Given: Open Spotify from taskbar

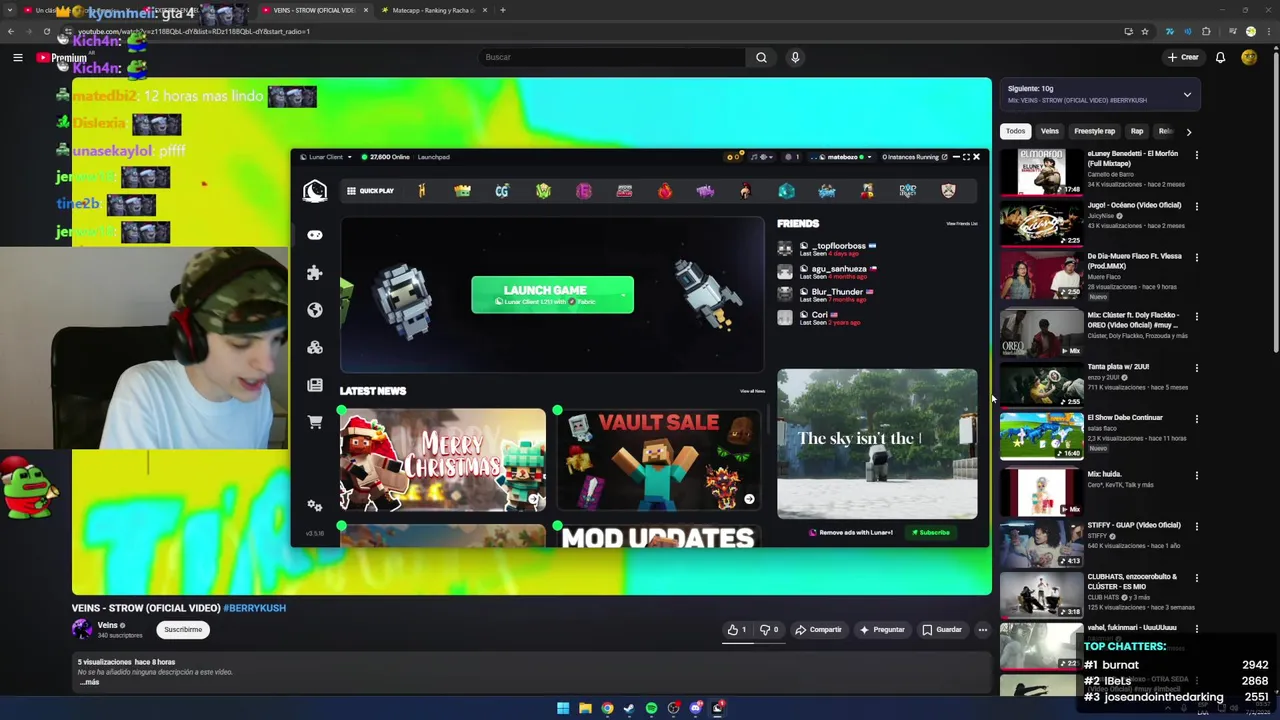Looking at the screenshot, I should [652, 708].
